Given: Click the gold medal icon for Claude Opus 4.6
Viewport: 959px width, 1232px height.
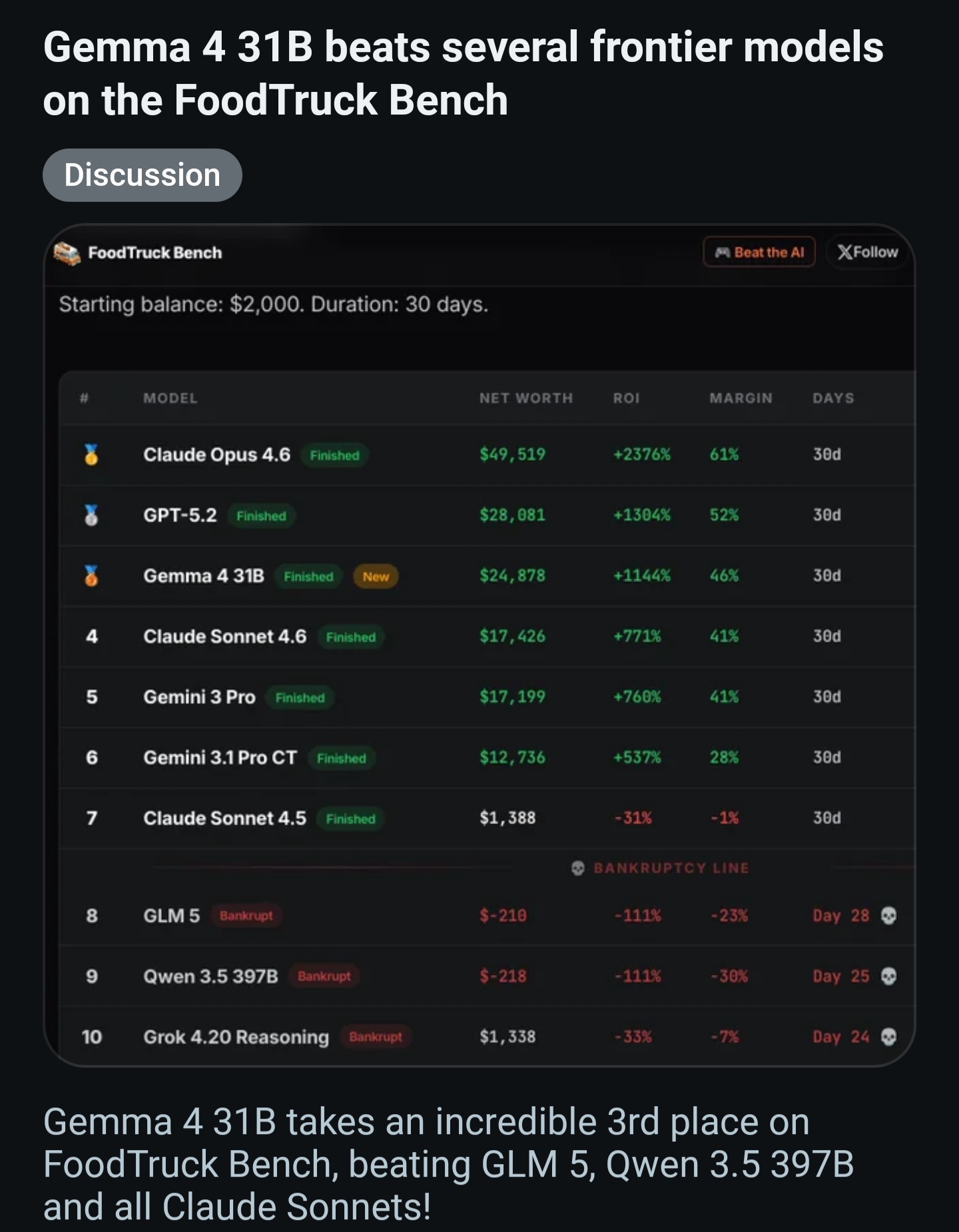Looking at the screenshot, I should [x=91, y=455].
